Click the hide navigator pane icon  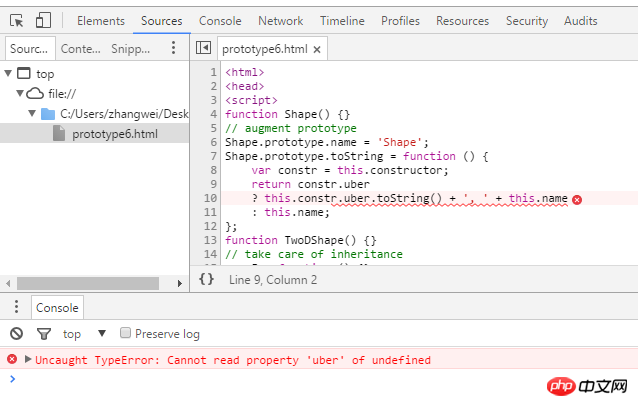203,48
